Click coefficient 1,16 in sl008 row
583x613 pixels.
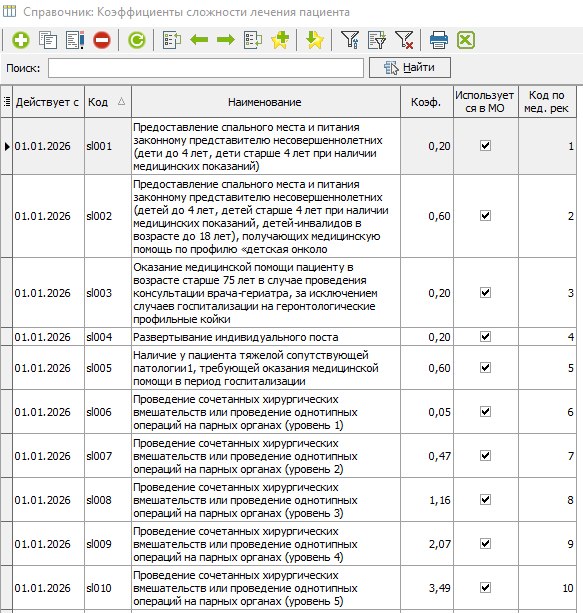[x=427, y=500]
